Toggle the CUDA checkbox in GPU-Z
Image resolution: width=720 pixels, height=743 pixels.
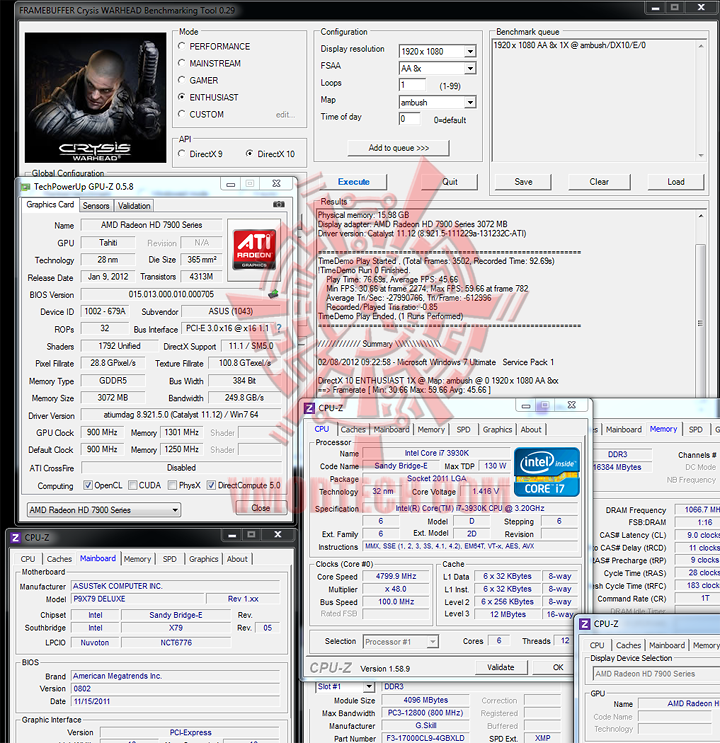133,485
